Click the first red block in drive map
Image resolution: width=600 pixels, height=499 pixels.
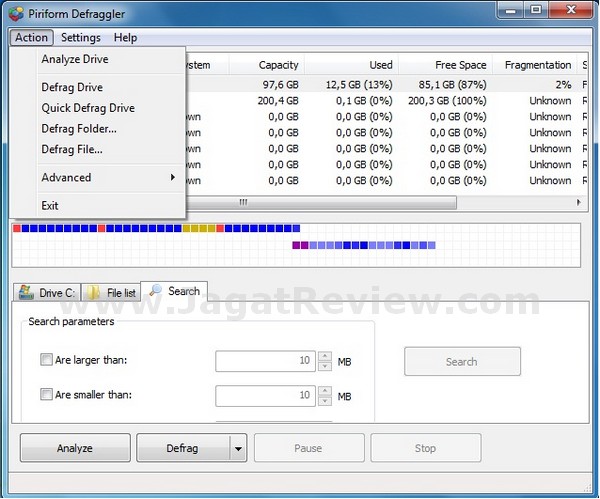point(17,229)
